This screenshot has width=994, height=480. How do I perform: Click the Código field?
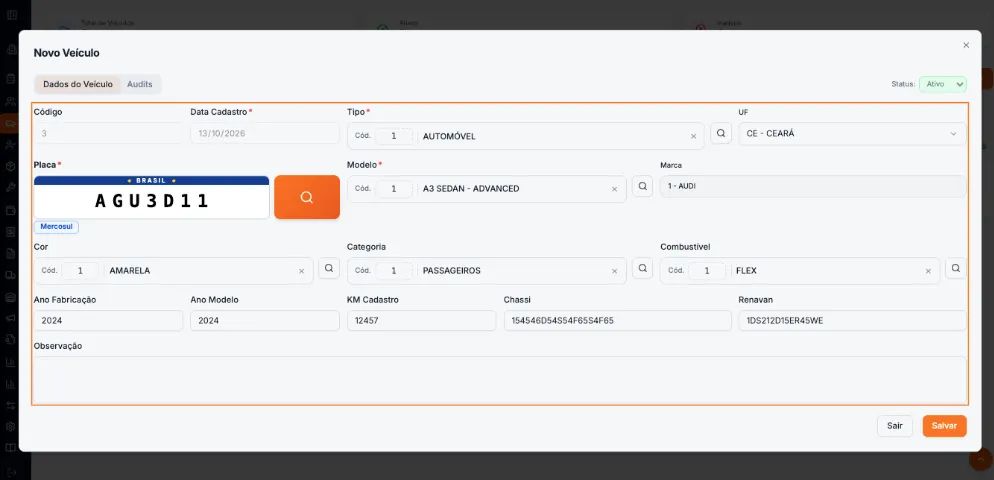[108, 134]
